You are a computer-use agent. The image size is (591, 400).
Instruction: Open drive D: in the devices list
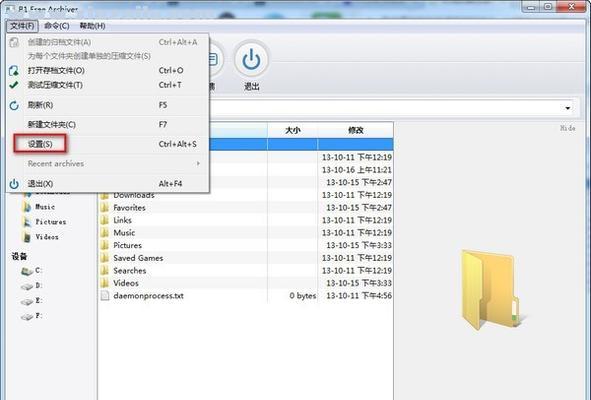coord(38,285)
